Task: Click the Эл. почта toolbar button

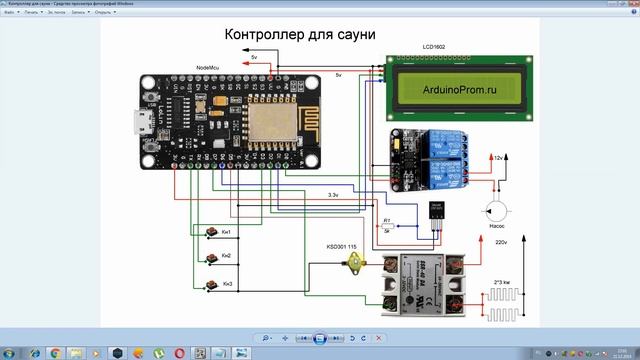Action: pos(56,12)
